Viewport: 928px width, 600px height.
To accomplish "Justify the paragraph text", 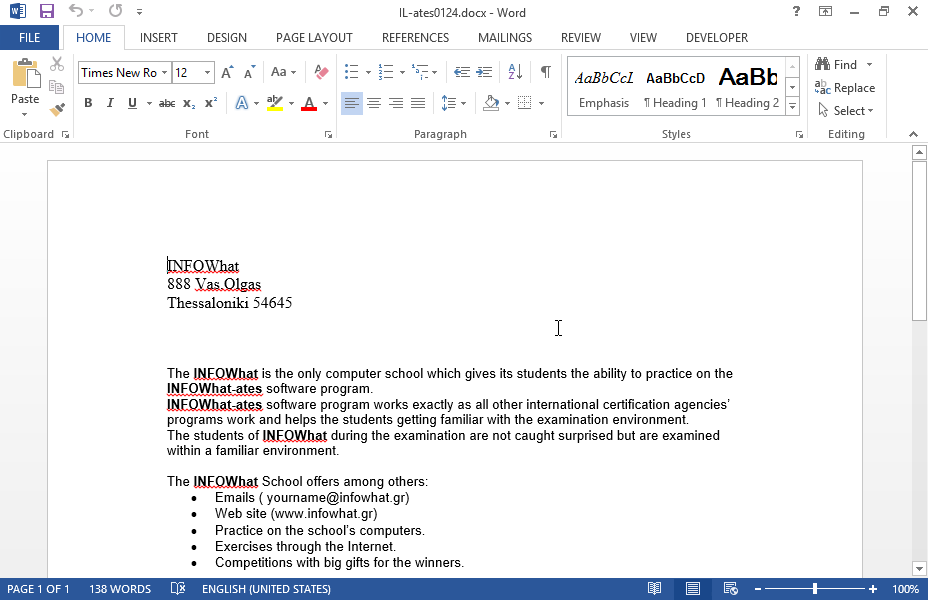I will tap(418, 104).
